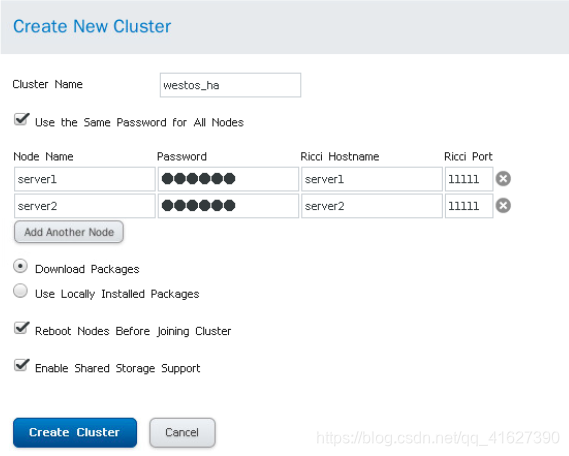The width and height of the screenshot is (569, 456).
Task: Click the Ricci Port column header
Action: (468, 156)
